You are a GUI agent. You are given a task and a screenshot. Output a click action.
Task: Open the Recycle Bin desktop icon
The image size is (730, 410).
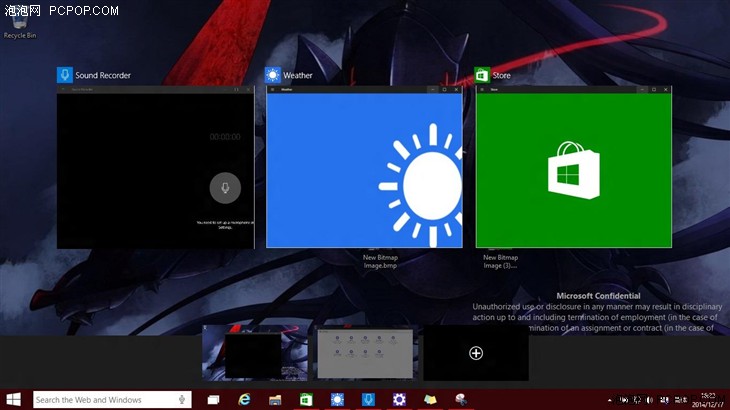pos(19,24)
